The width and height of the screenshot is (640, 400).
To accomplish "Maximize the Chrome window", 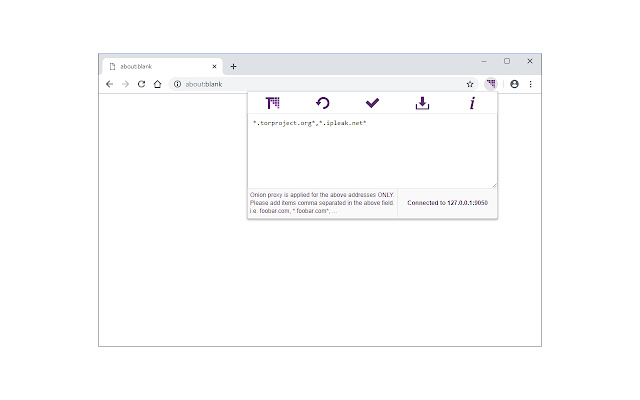I will tap(507, 61).
